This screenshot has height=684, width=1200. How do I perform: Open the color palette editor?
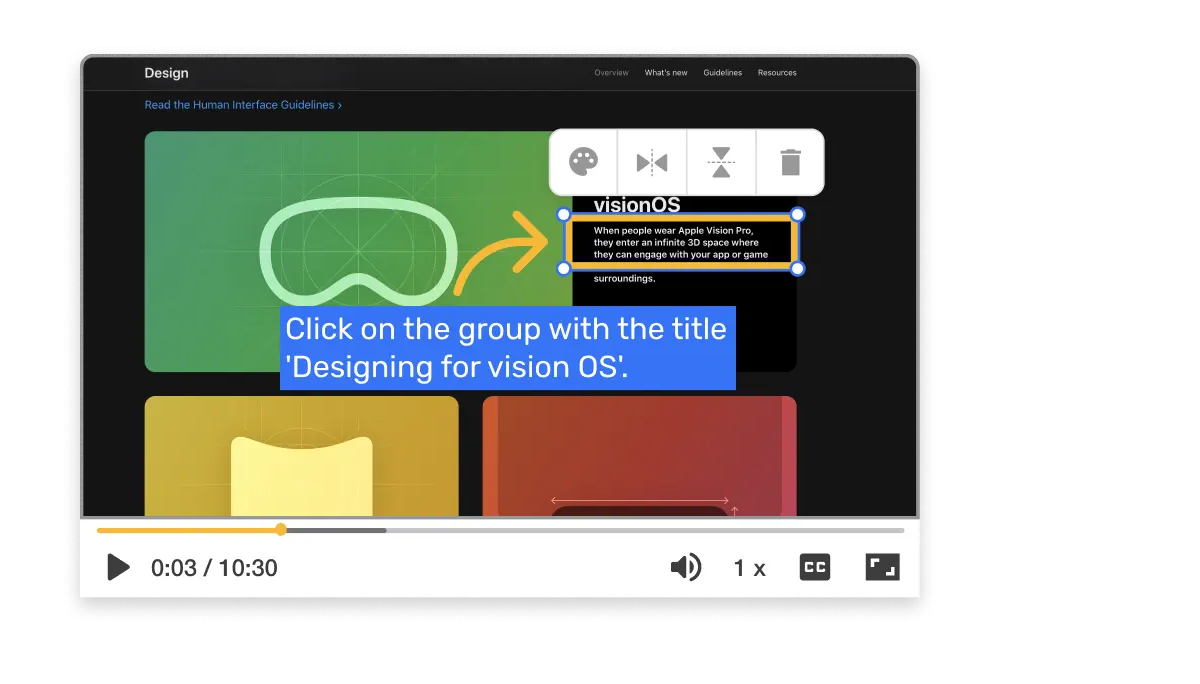point(584,162)
